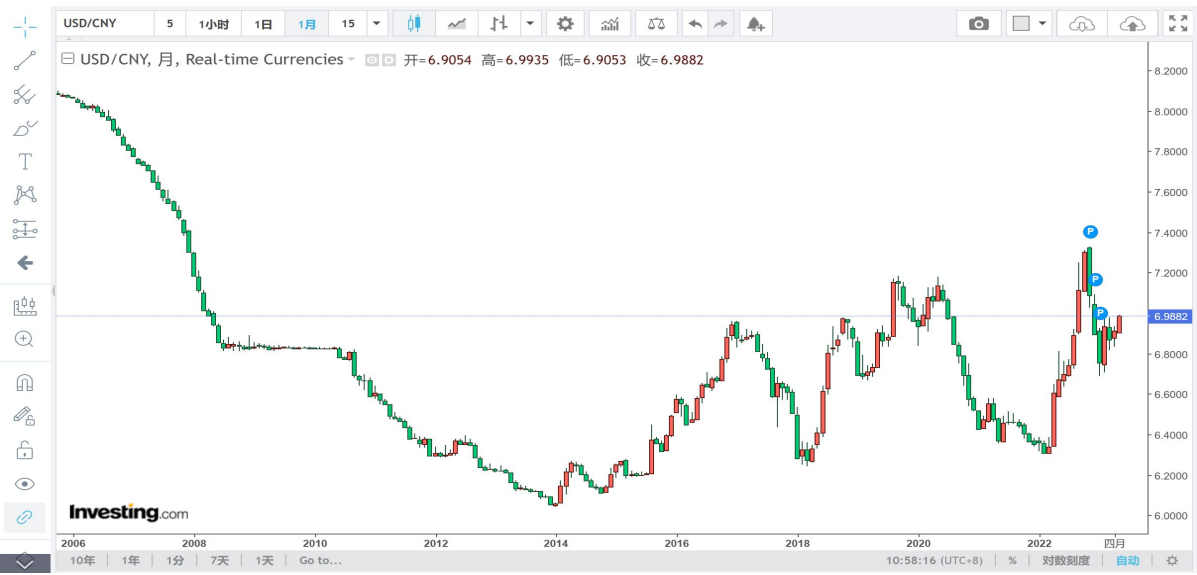Toggle series visibility eye in legend
Viewport: 1197px width, 575px height.
pos(372,60)
